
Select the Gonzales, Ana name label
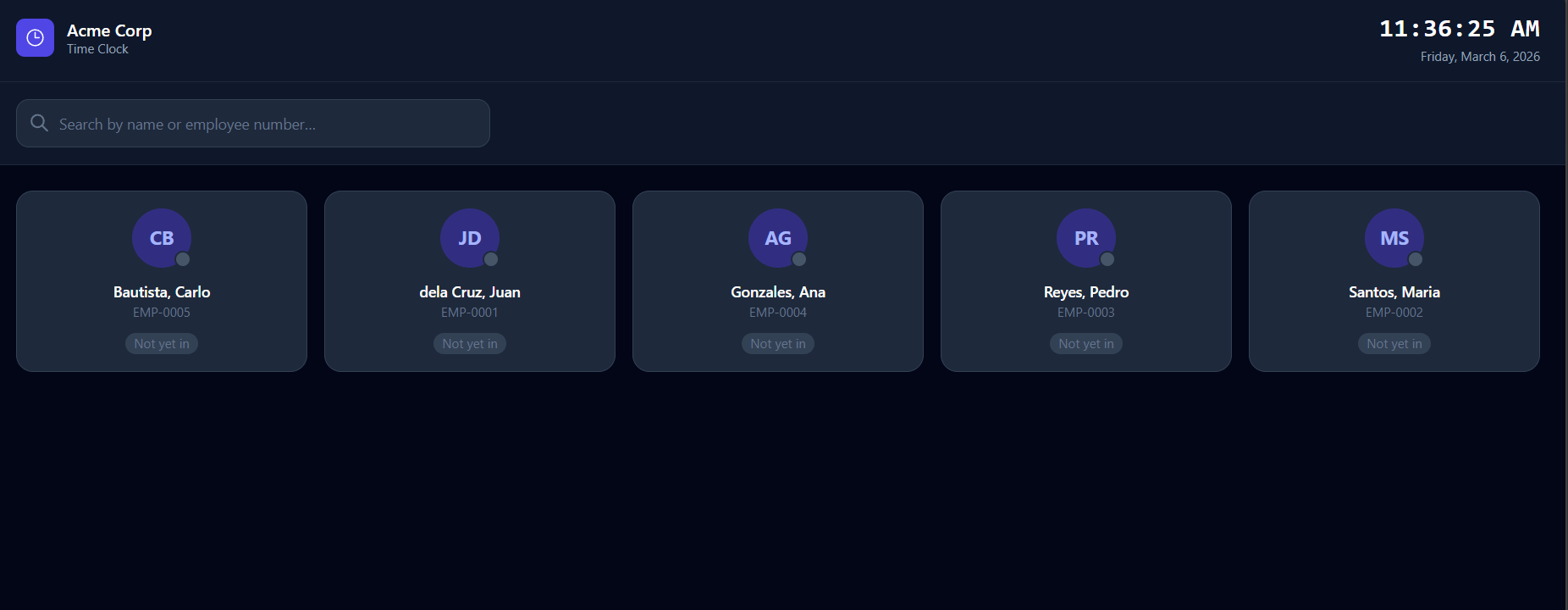point(778,291)
